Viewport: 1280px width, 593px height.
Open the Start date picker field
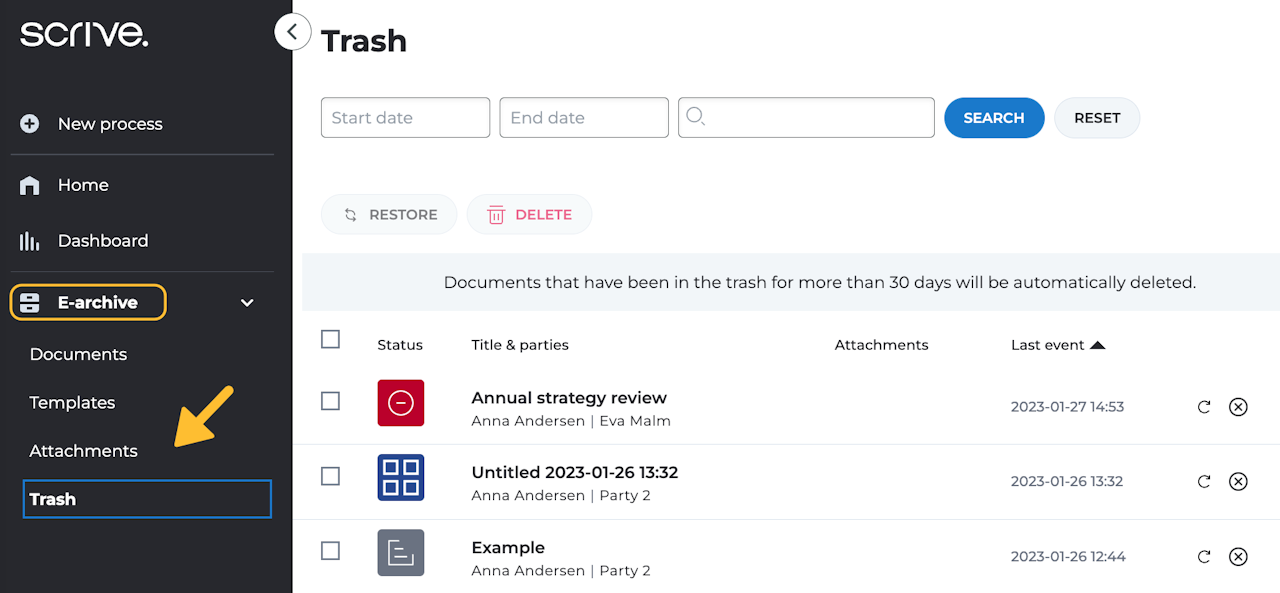click(x=405, y=117)
